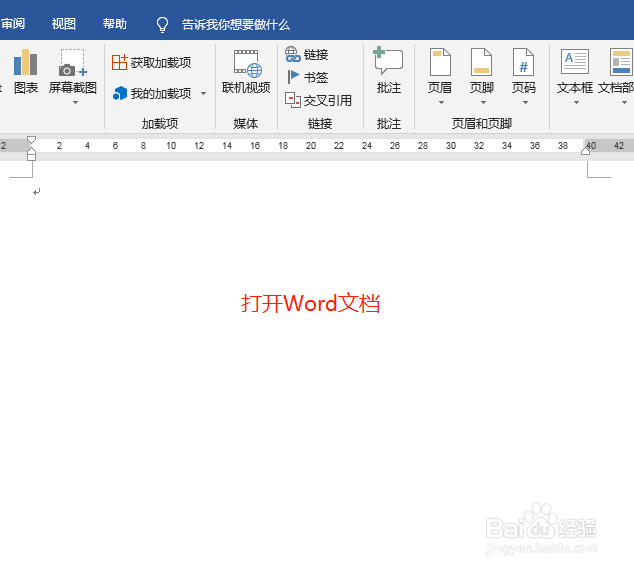The height and width of the screenshot is (570, 634).
Task: Click the first line indent marker on ruler
Action: pos(31,140)
